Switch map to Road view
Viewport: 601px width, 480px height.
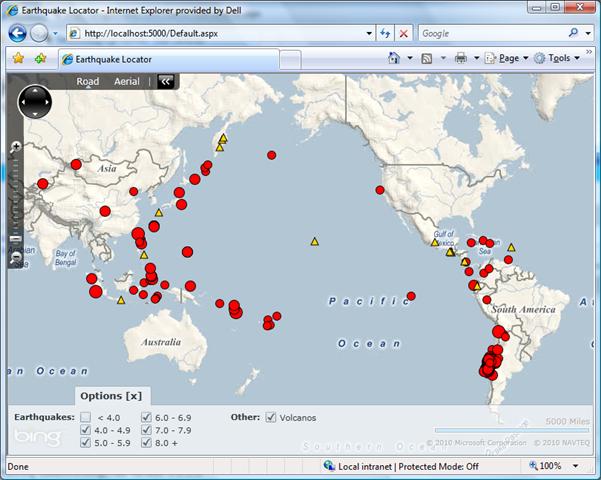pos(88,81)
